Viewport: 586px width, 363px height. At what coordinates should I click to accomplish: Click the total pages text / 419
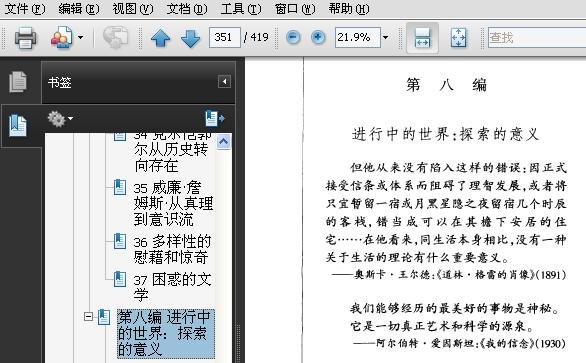coord(256,37)
